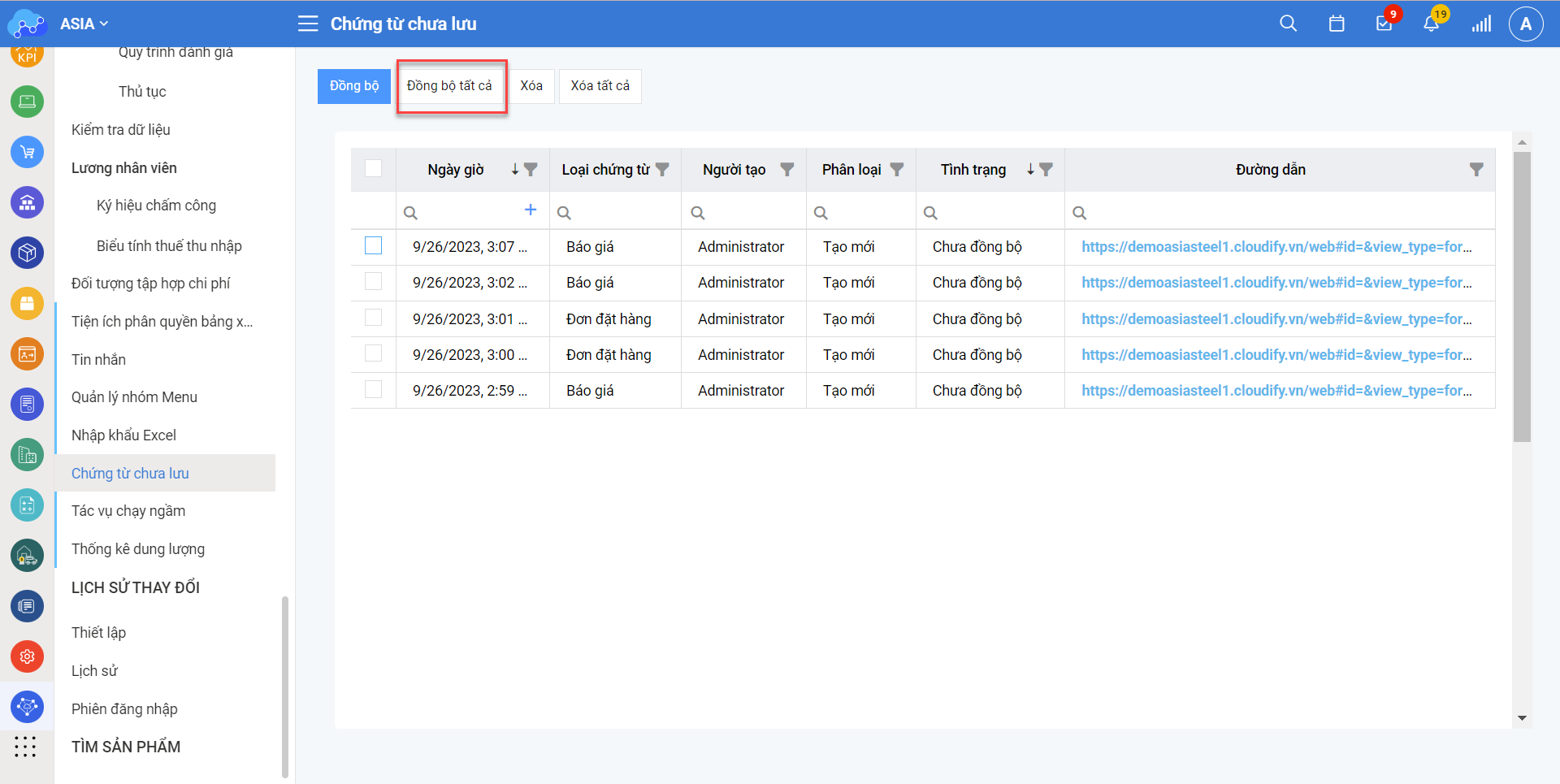The height and width of the screenshot is (784, 1560).
Task: Open the yellow package module icon
Action: click(27, 303)
